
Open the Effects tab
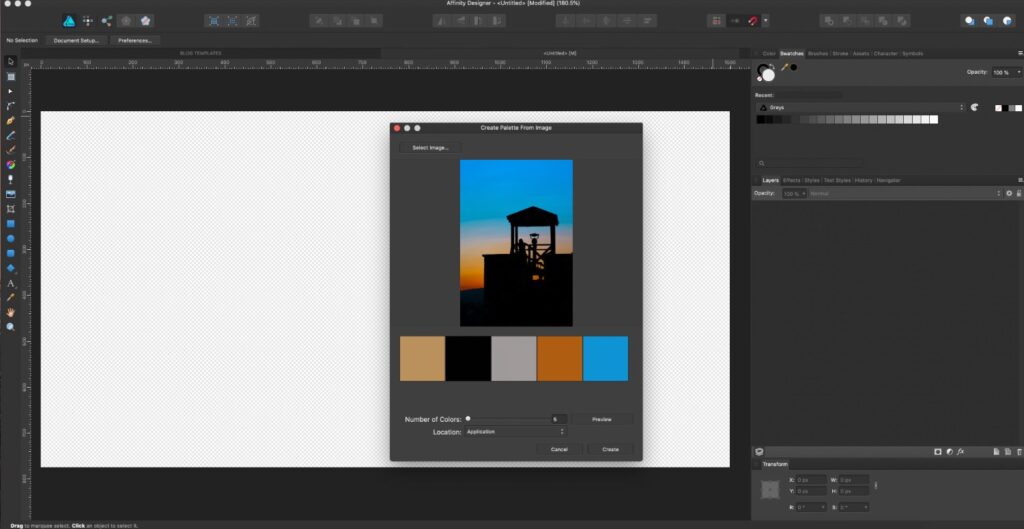point(792,180)
